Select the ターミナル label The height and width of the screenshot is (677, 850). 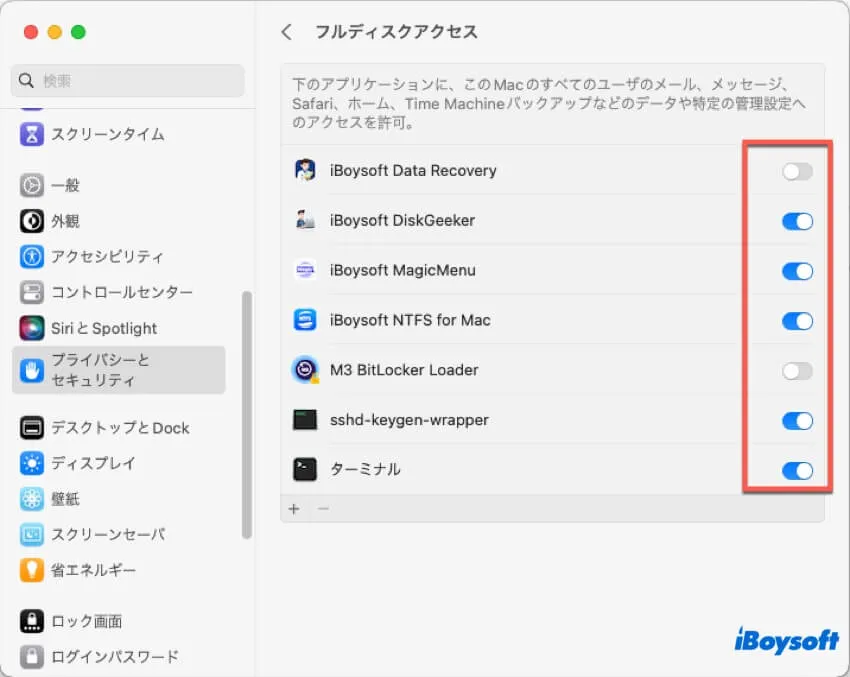[365, 469]
